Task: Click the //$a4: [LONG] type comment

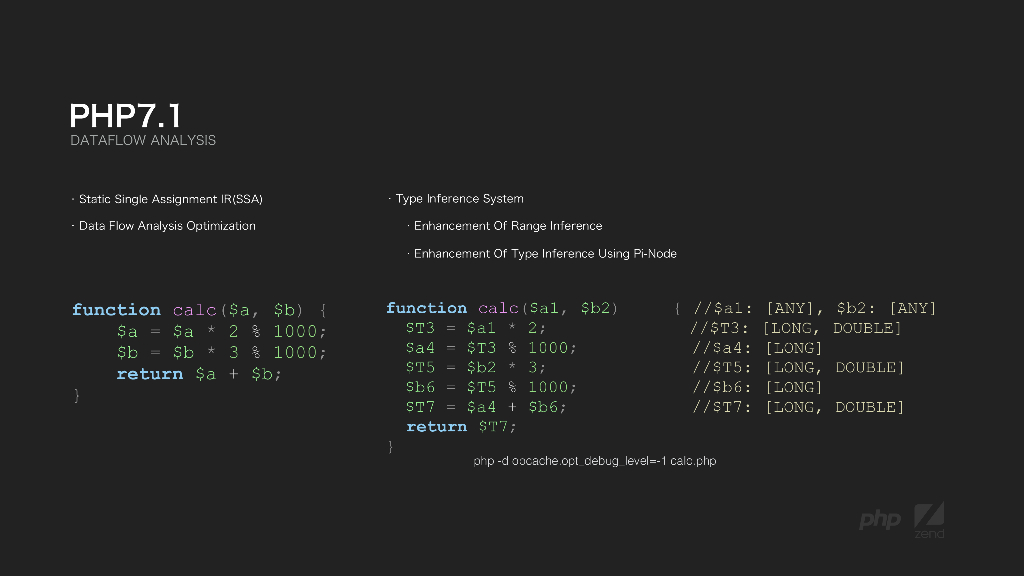Action: pyautogui.click(x=757, y=348)
